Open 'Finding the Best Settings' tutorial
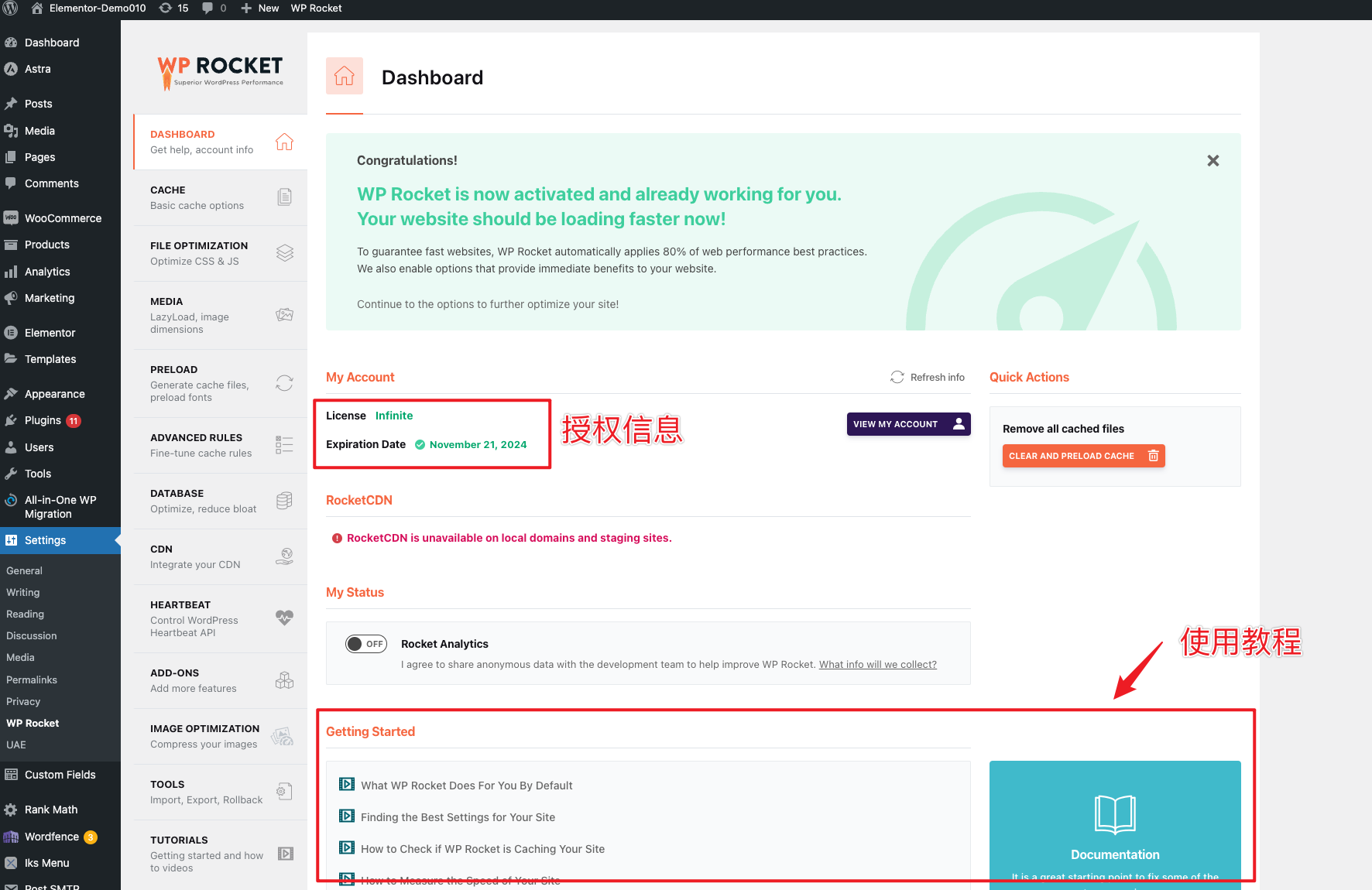 pyautogui.click(x=458, y=817)
